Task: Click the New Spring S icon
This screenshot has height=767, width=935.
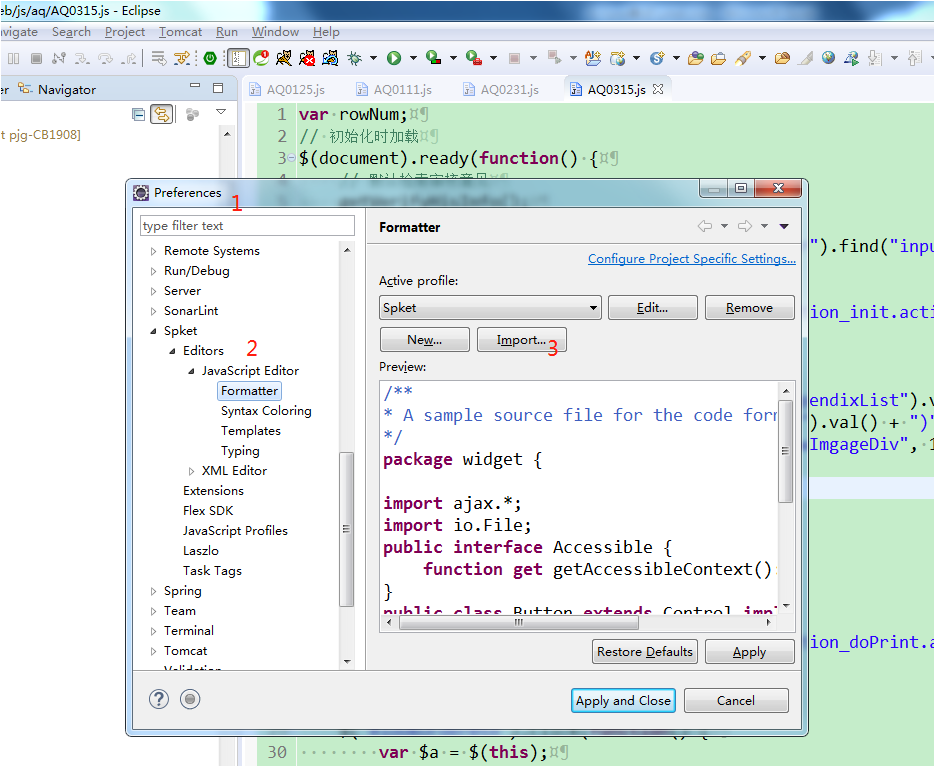Action: pos(657,58)
